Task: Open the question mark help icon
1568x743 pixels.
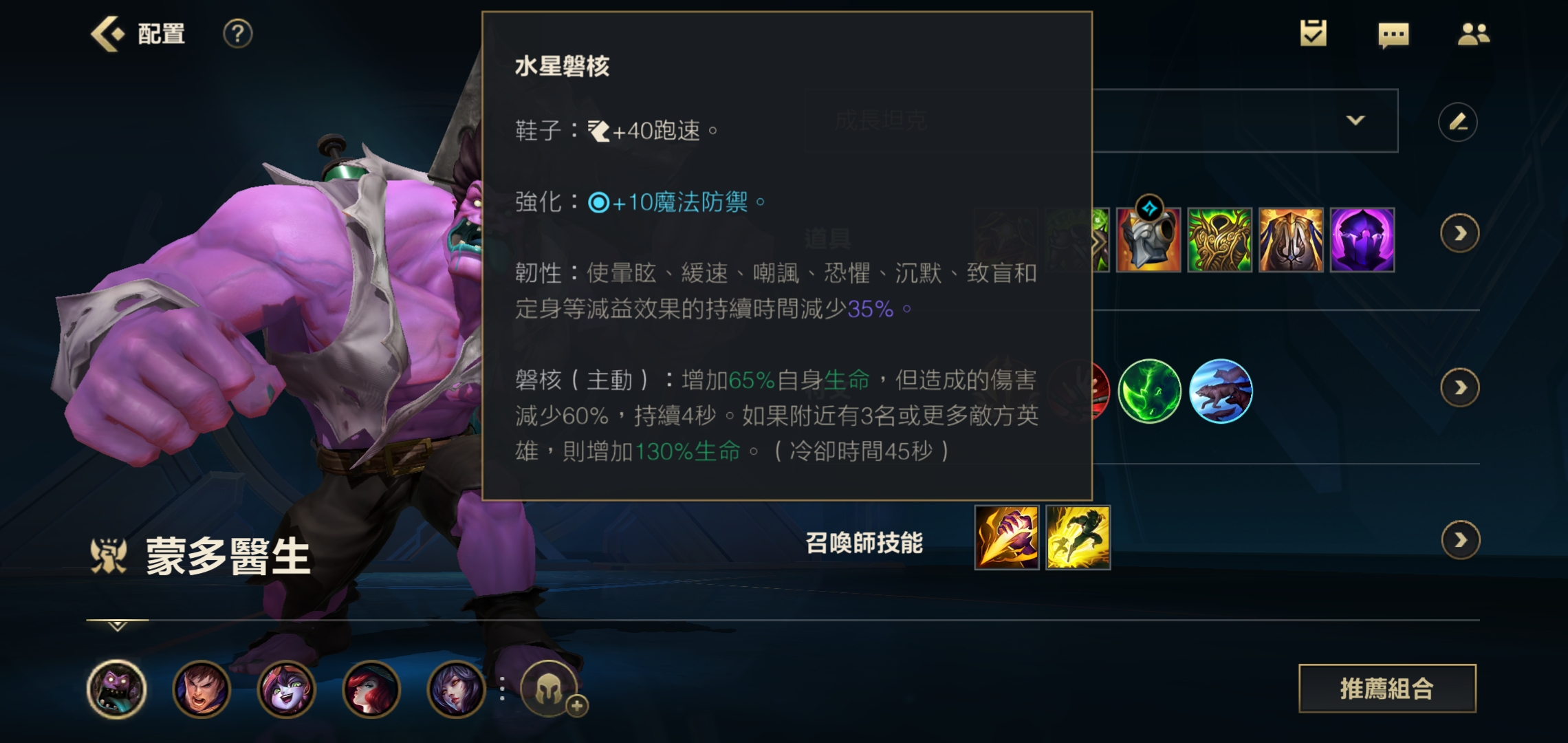Action: point(238,34)
